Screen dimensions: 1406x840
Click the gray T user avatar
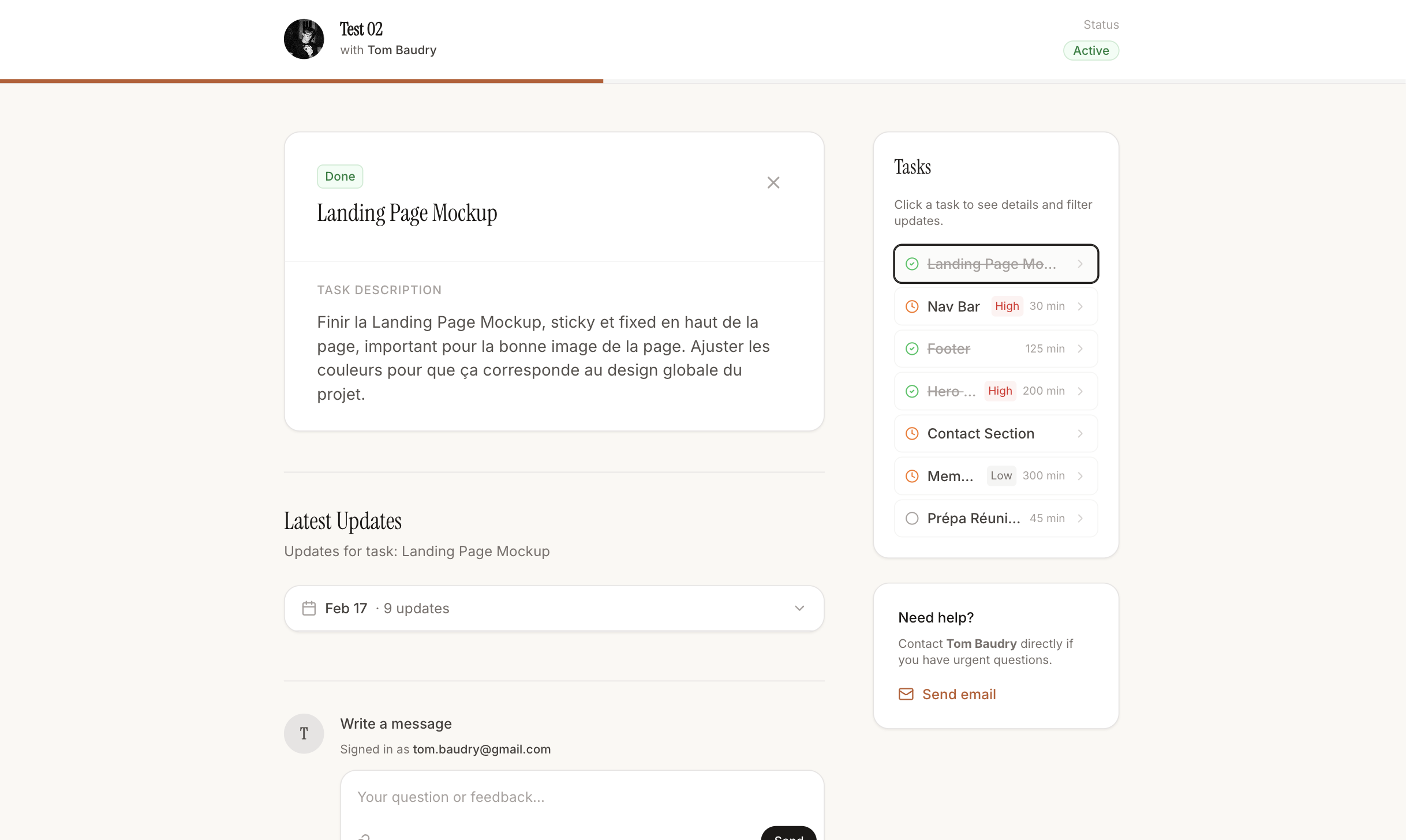coord(304,733)
